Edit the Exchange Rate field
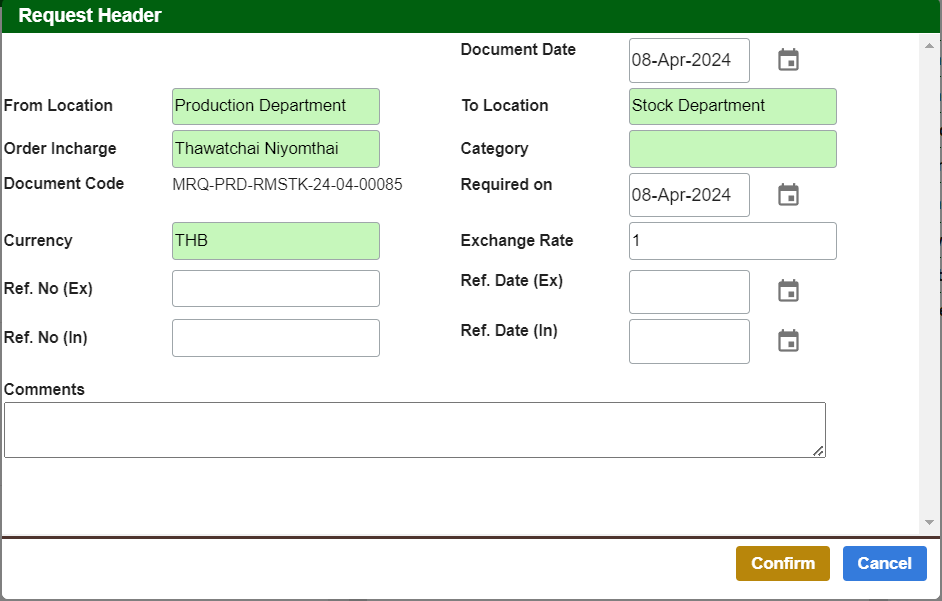The height and width of the screenshot is (601, 942). point(732,241)
